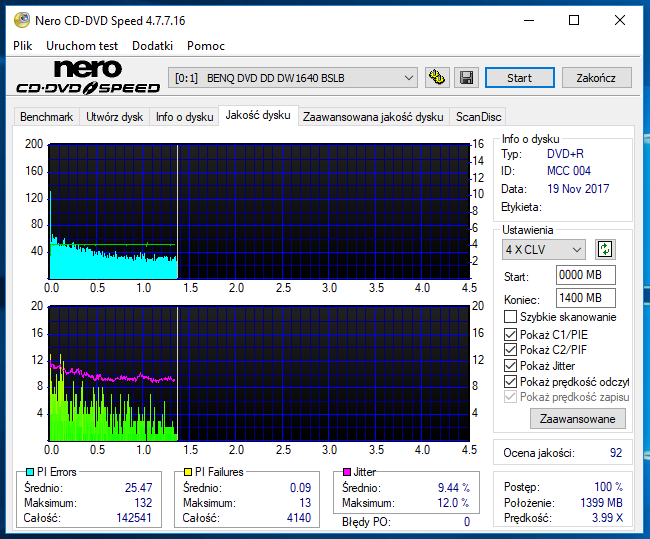Click the Położenie 1399 MB value
Viewport: 650px width, 539px height.
point(601,503)
